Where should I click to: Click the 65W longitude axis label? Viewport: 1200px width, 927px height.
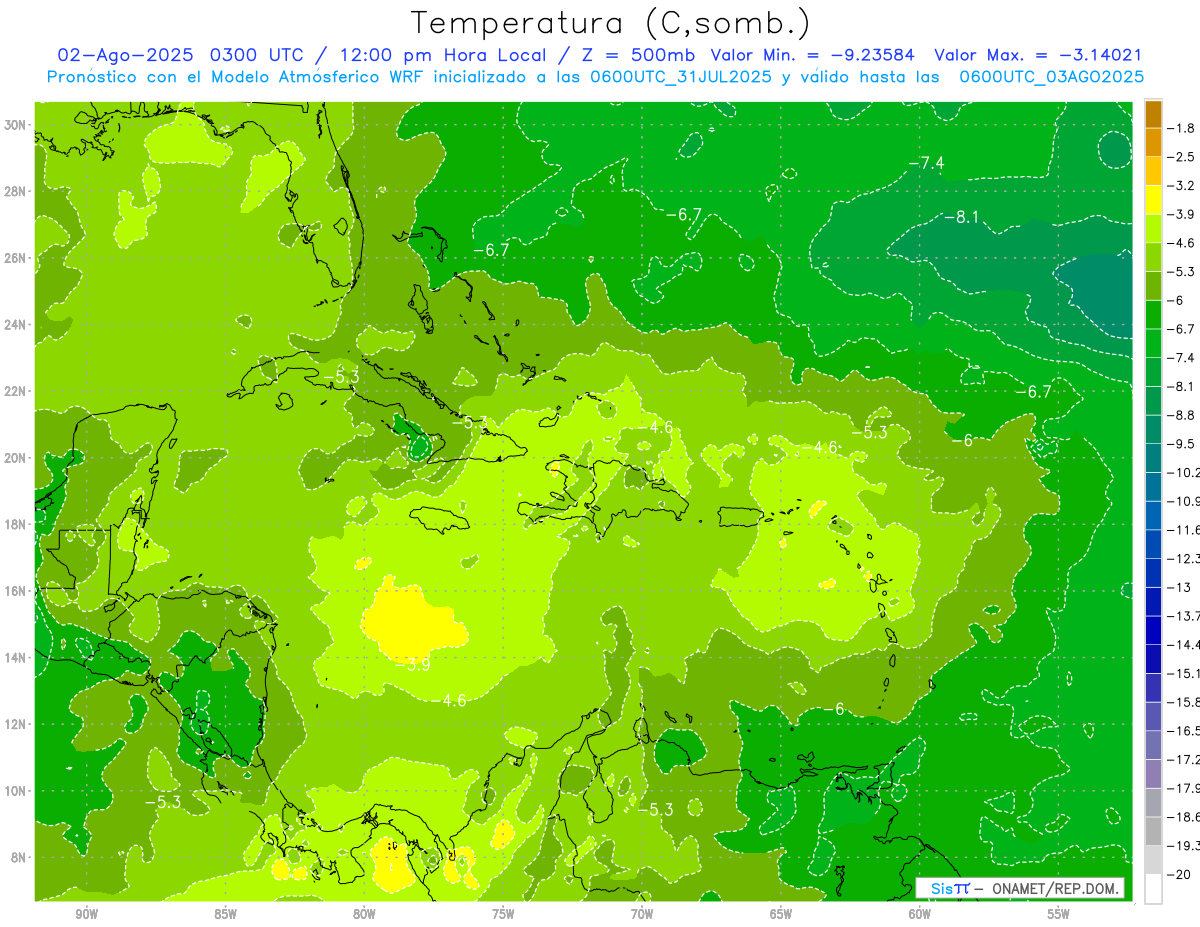tap(781, 914)
